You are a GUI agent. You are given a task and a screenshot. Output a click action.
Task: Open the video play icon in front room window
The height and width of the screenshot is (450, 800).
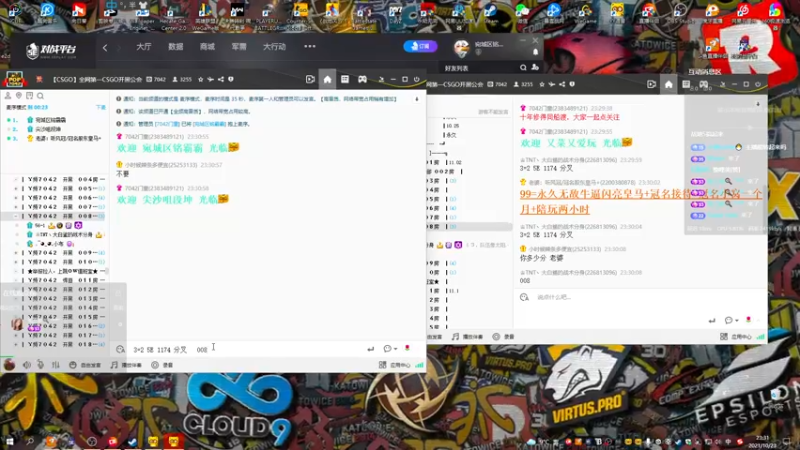[310, 80]
